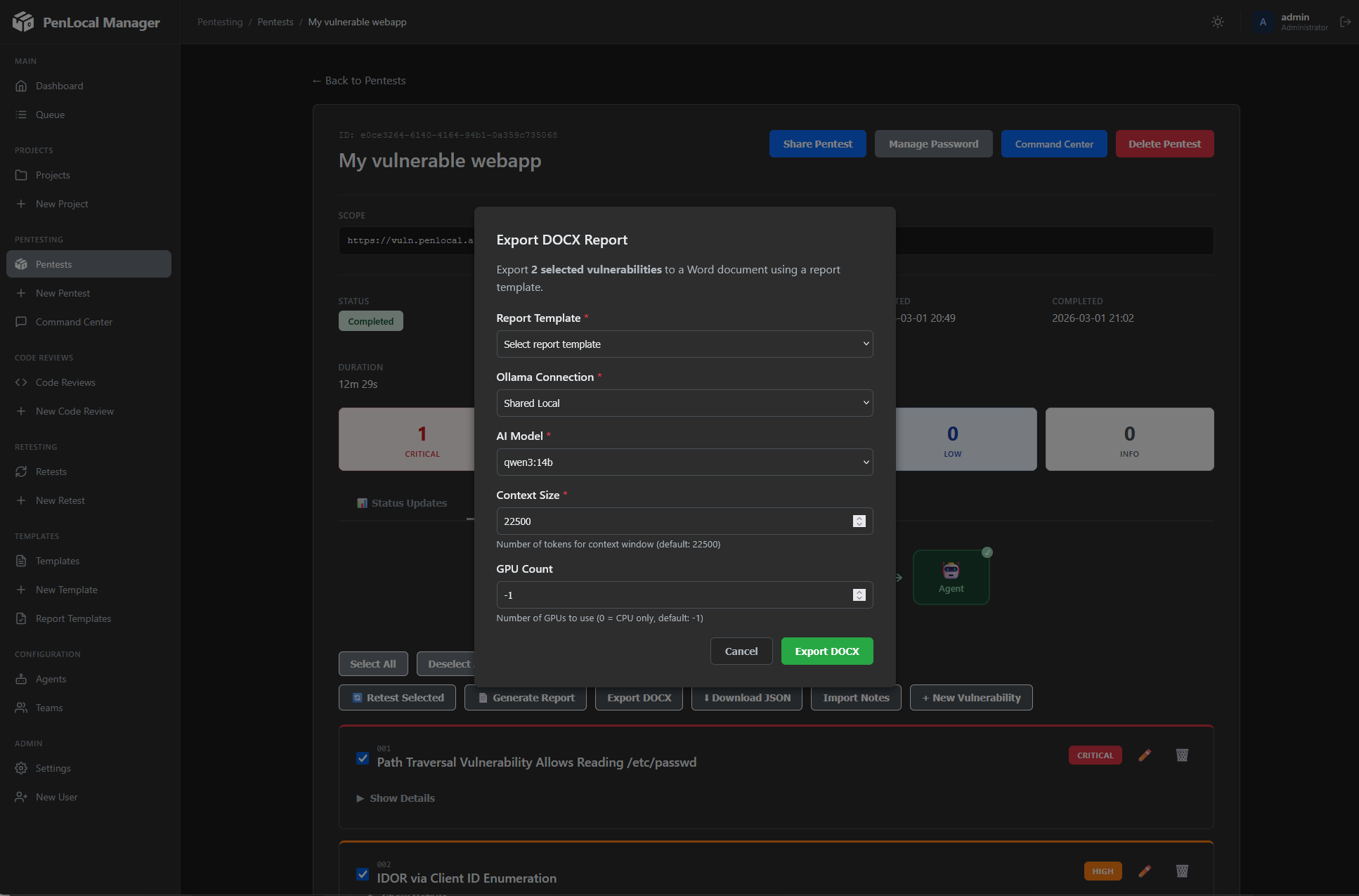Select the Queue icon in the sidebar

(x=22, y=114)
